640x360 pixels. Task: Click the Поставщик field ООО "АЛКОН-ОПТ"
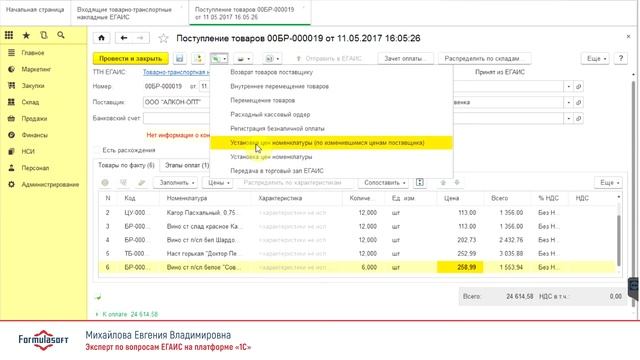coord(176,102)
